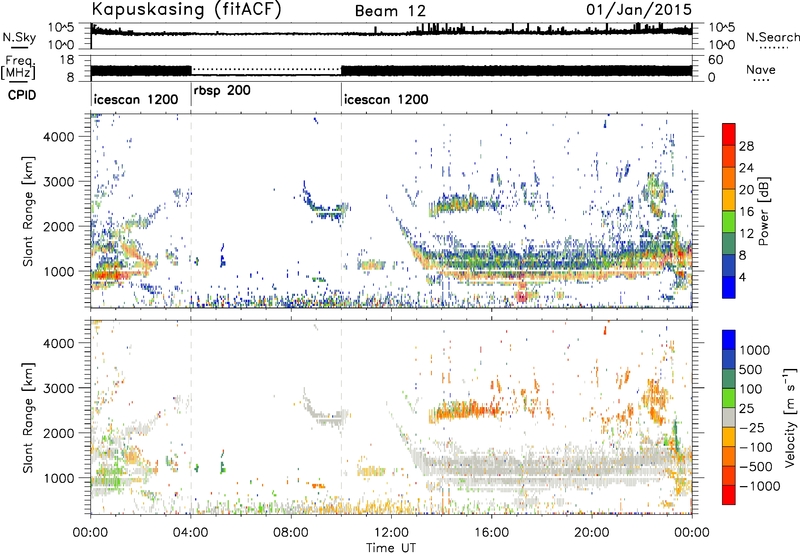Click the "N.Sky" legend label
The image size is (800, 554).
click(19, 38)
